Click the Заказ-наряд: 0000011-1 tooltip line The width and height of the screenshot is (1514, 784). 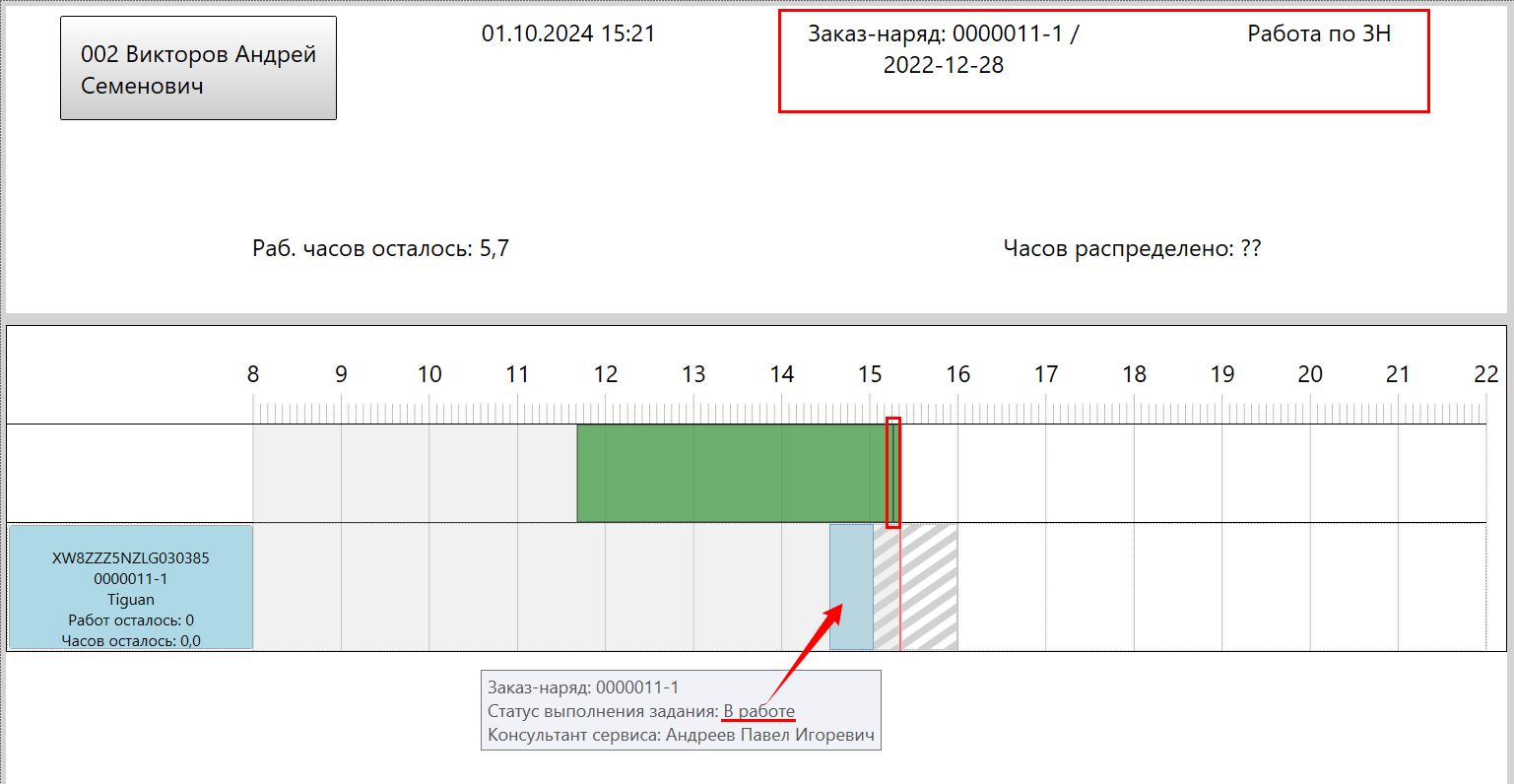click(583, 687)
